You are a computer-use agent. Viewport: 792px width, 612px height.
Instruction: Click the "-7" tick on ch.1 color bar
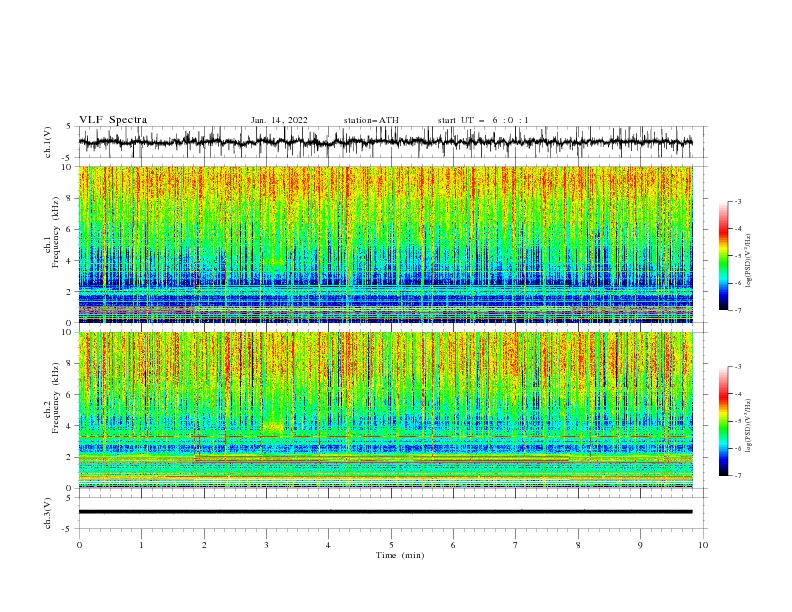pyautogui.click(x=738, y=311)
